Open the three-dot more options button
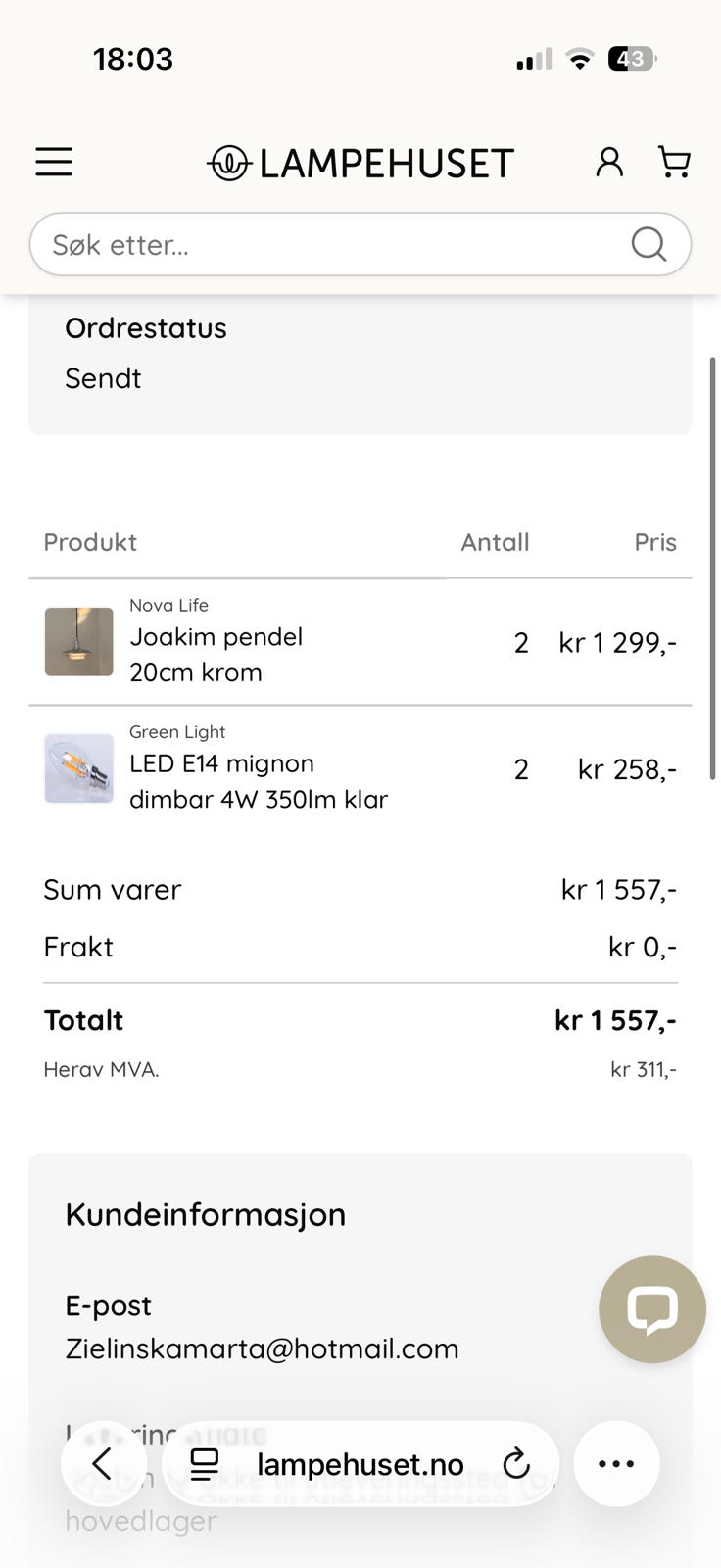721x1568 pixels. tap(616, 1464)
